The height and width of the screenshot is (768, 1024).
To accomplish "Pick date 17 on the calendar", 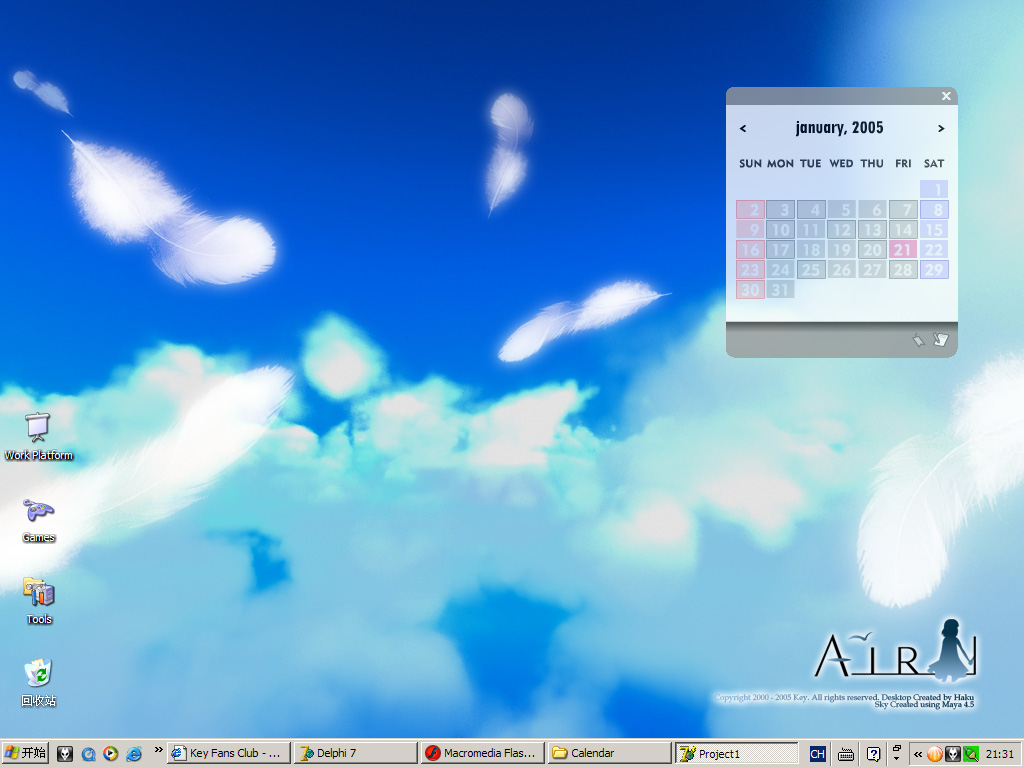I will click(780, 249).
